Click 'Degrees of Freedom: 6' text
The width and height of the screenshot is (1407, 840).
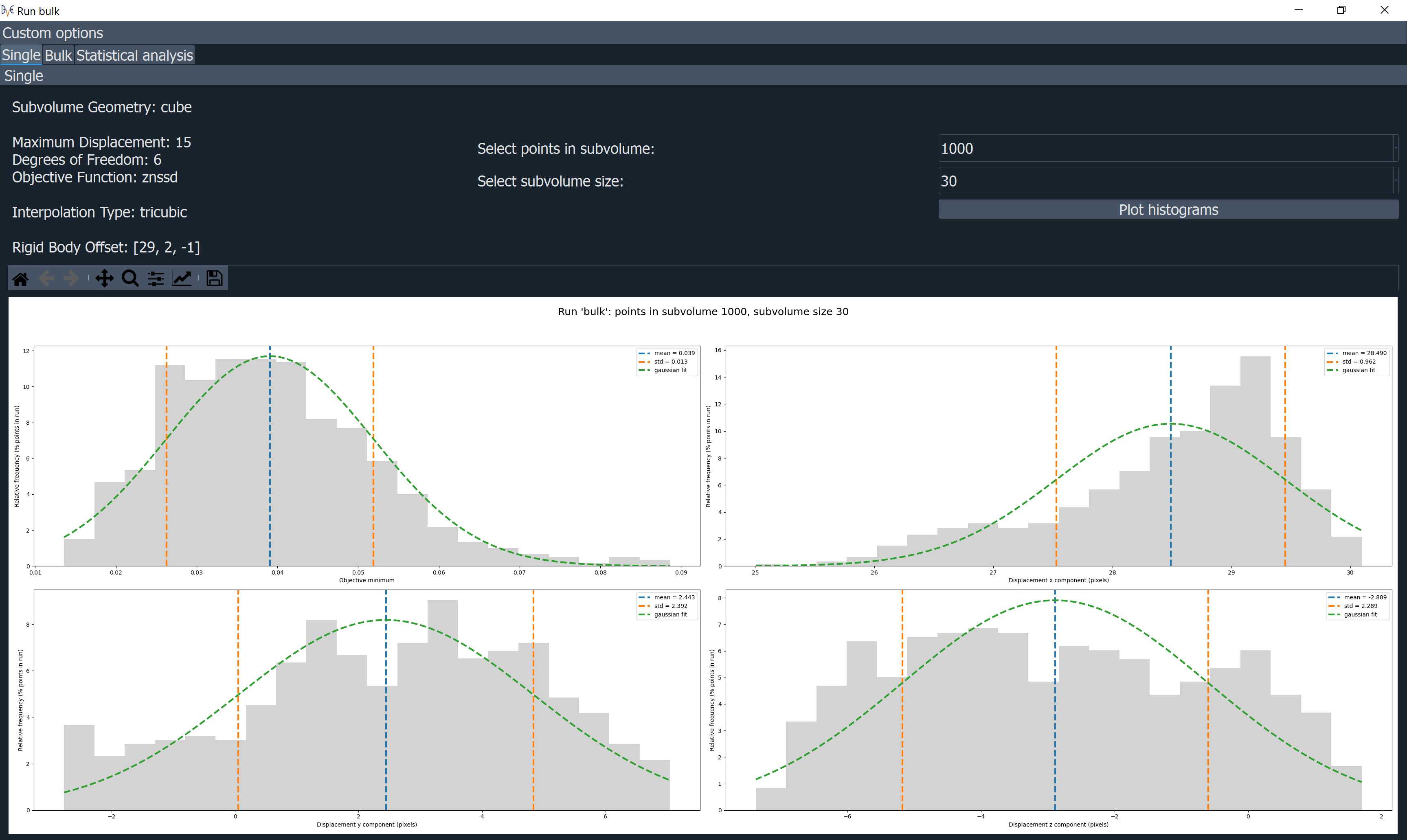[87, 160]
